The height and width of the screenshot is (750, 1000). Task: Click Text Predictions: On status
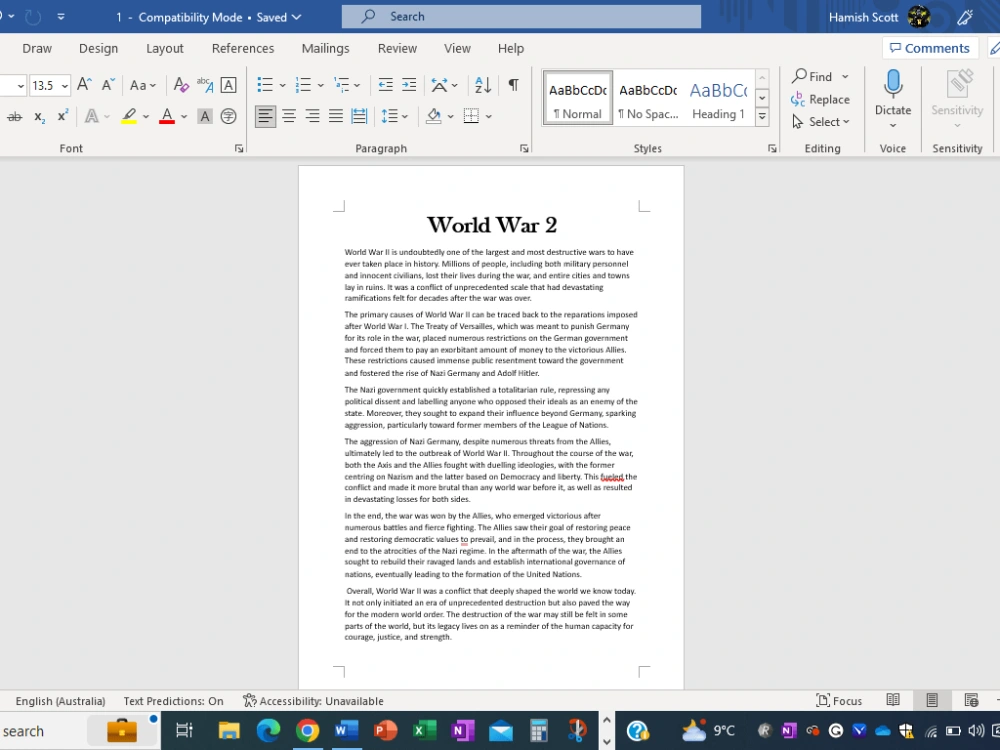coord(173,701)
